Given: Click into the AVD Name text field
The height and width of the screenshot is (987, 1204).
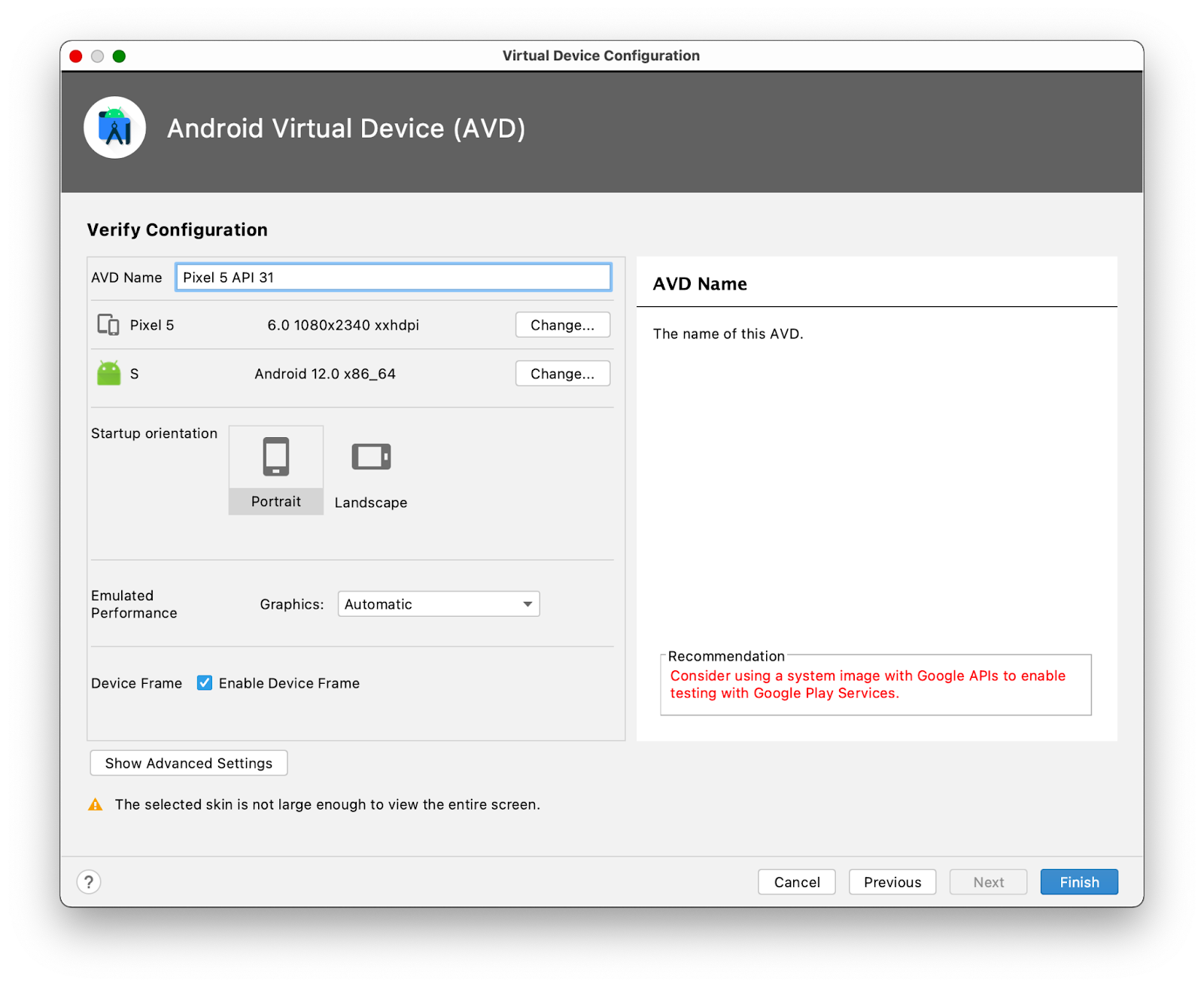Looking at the screenshot, I should coord(393,278).
